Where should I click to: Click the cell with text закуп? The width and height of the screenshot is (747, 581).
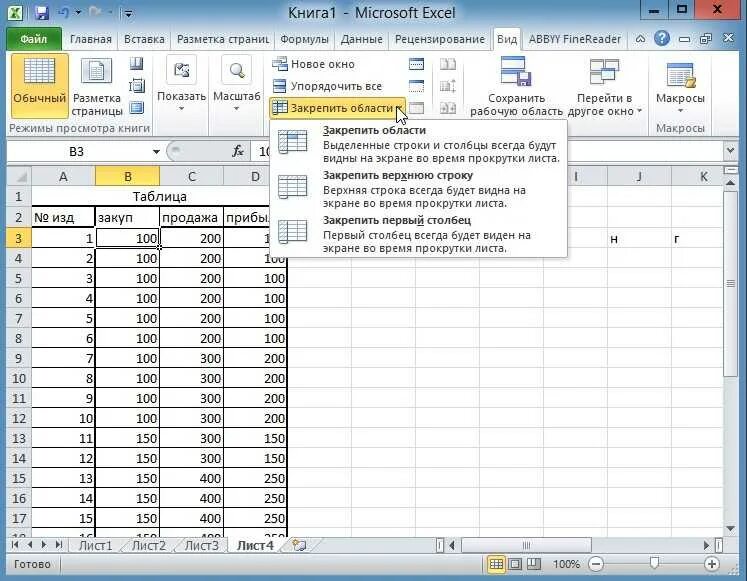(127, 218)
